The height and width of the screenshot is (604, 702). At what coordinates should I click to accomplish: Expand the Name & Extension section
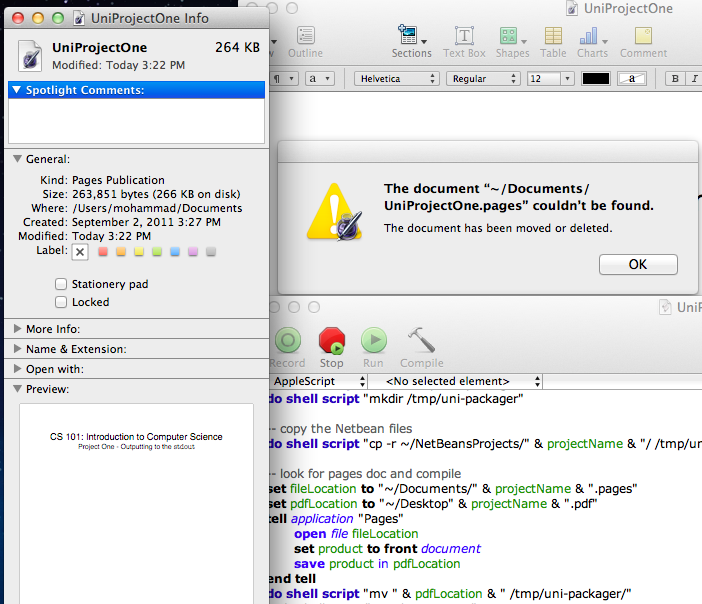click(17, 348)
